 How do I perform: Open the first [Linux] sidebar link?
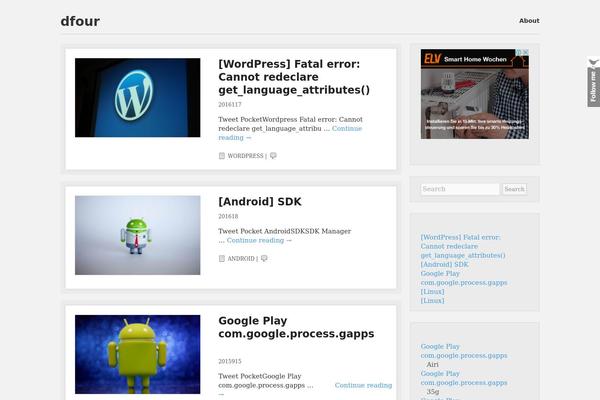click(x=432, y=292)
